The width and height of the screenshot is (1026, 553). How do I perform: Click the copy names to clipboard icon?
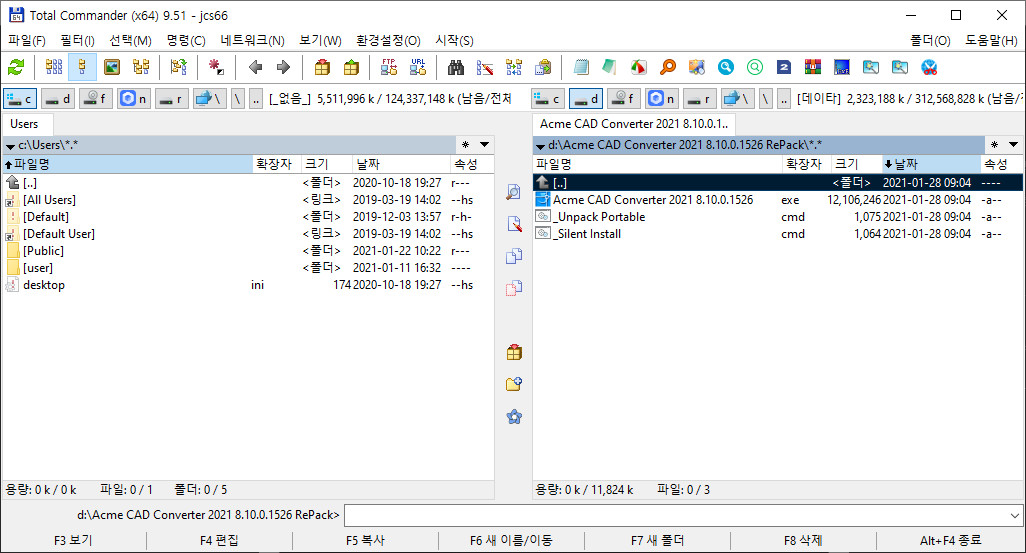pos(543,67)
